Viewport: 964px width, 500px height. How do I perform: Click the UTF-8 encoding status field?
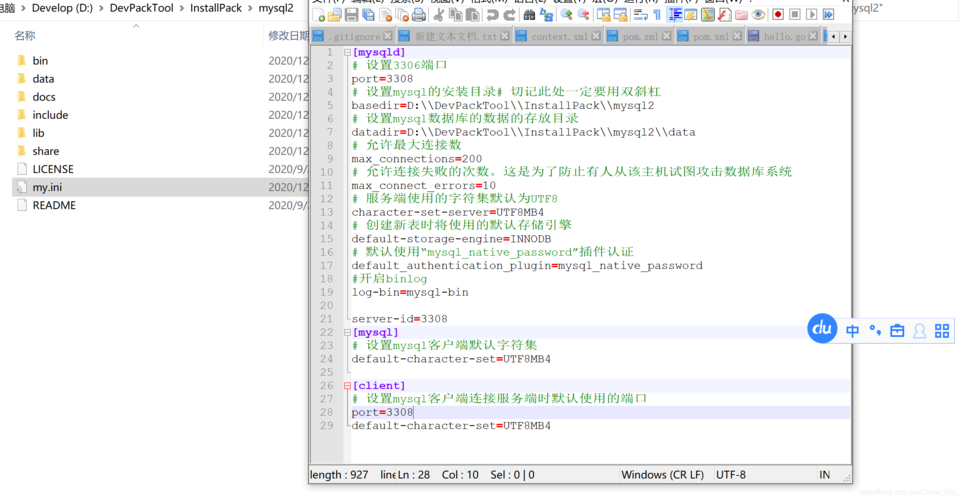tap(730, 475)
